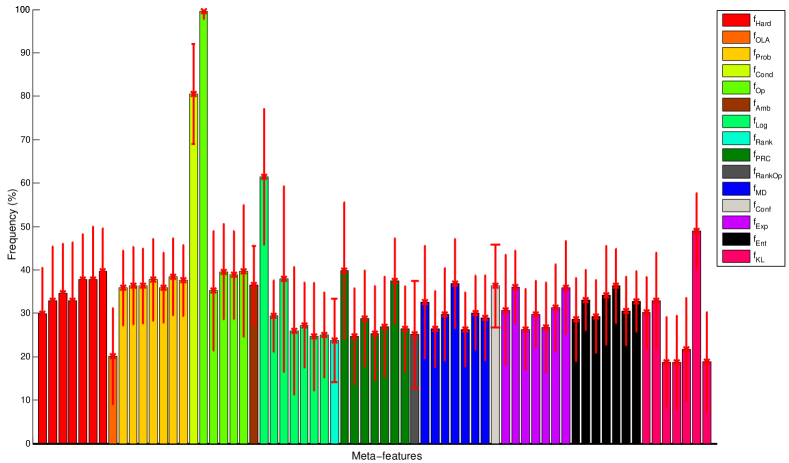Select the light gray fConf legend swatch
This screenshot has height=463, width=789.
pos(736,206)
